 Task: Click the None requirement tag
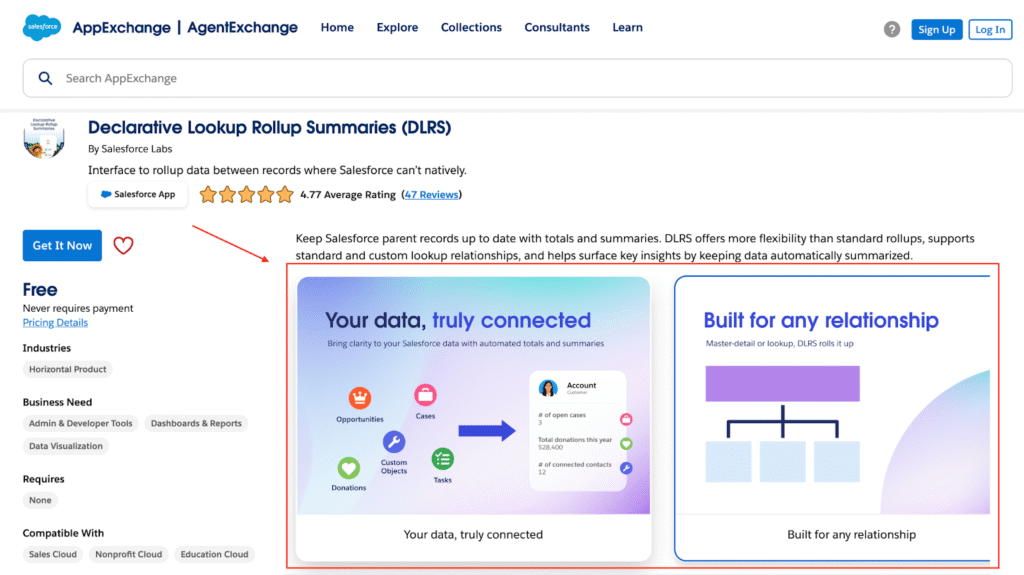40,501
